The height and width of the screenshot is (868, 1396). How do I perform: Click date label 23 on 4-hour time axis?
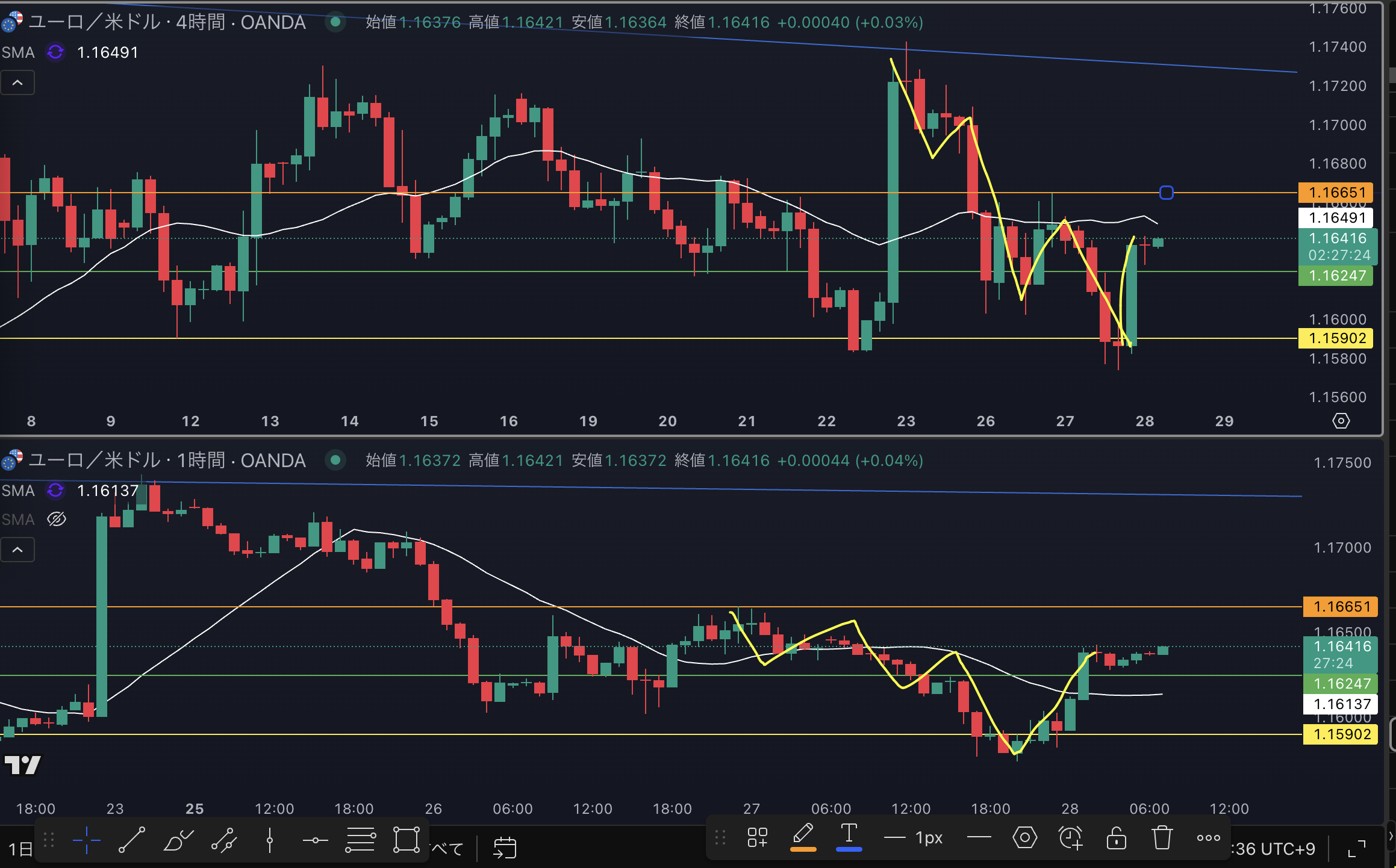pos(906,421)
